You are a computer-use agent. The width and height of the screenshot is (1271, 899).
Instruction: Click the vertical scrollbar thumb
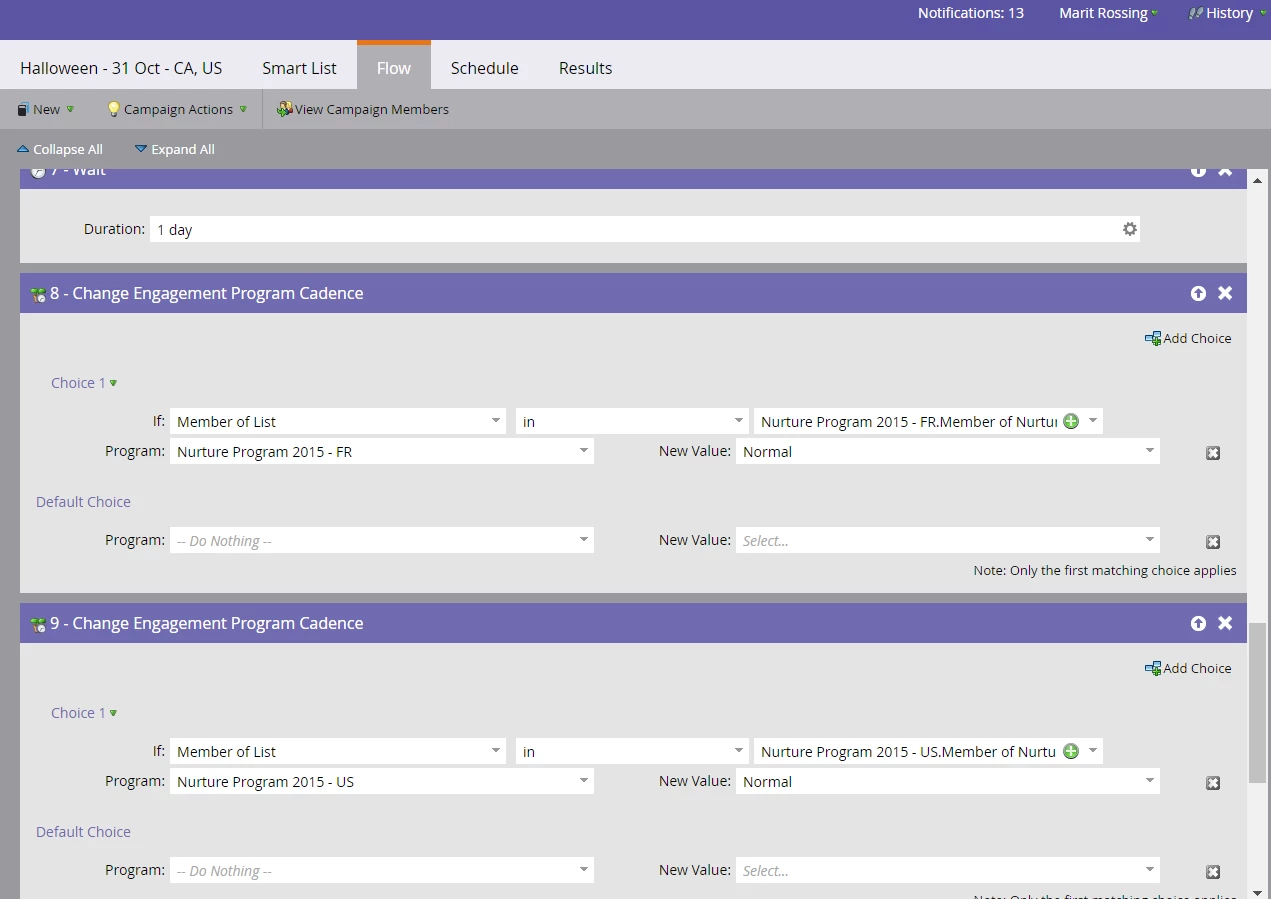[x=1258, y=702]
